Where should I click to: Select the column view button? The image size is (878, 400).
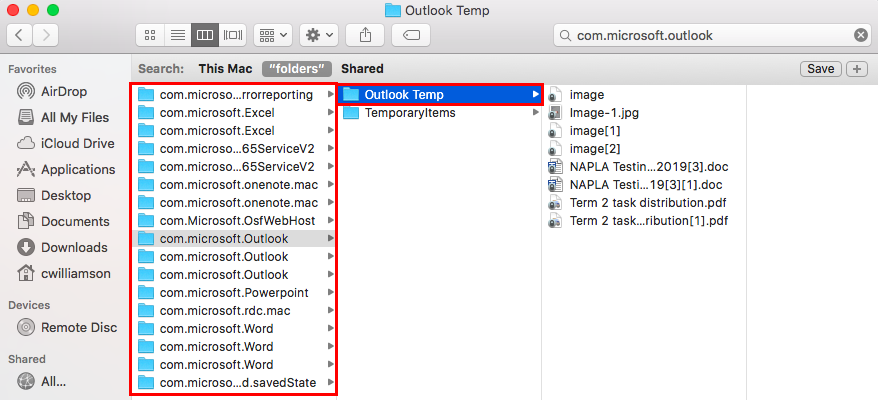click(205, 35)
